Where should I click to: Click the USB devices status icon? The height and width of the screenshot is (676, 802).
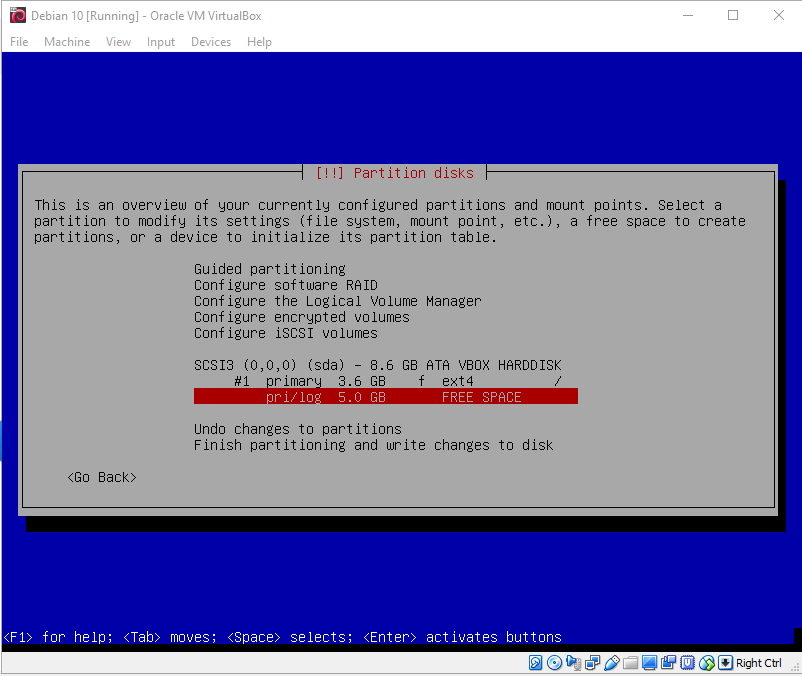click(x=612, y=663)
